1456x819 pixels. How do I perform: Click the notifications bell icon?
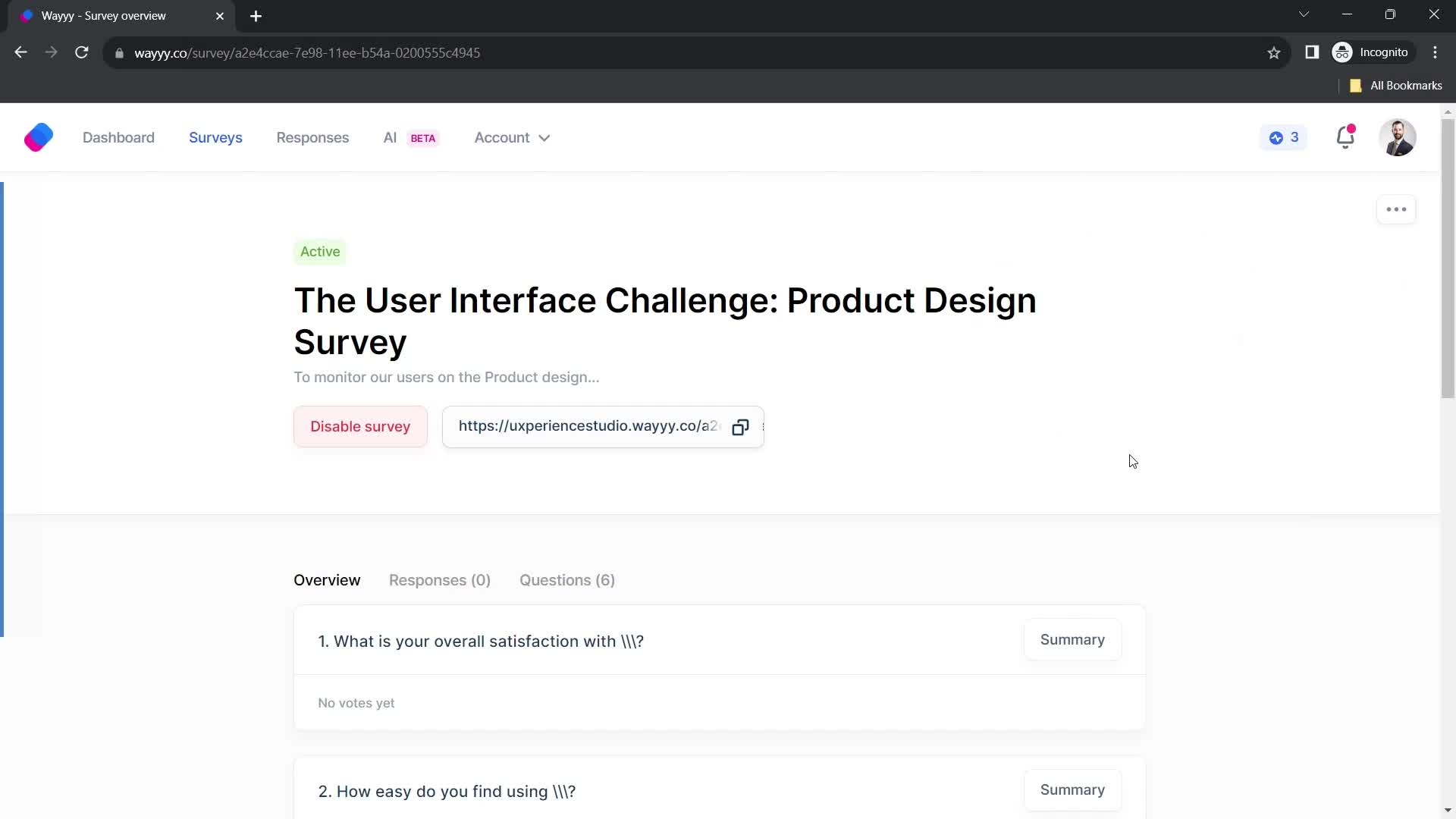click(1345, 137)
